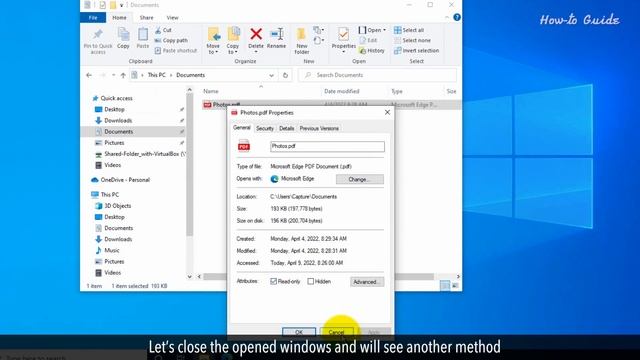Click the Advanced... button
This screenshot has height=360, width=640.
[x=367, y=282]
